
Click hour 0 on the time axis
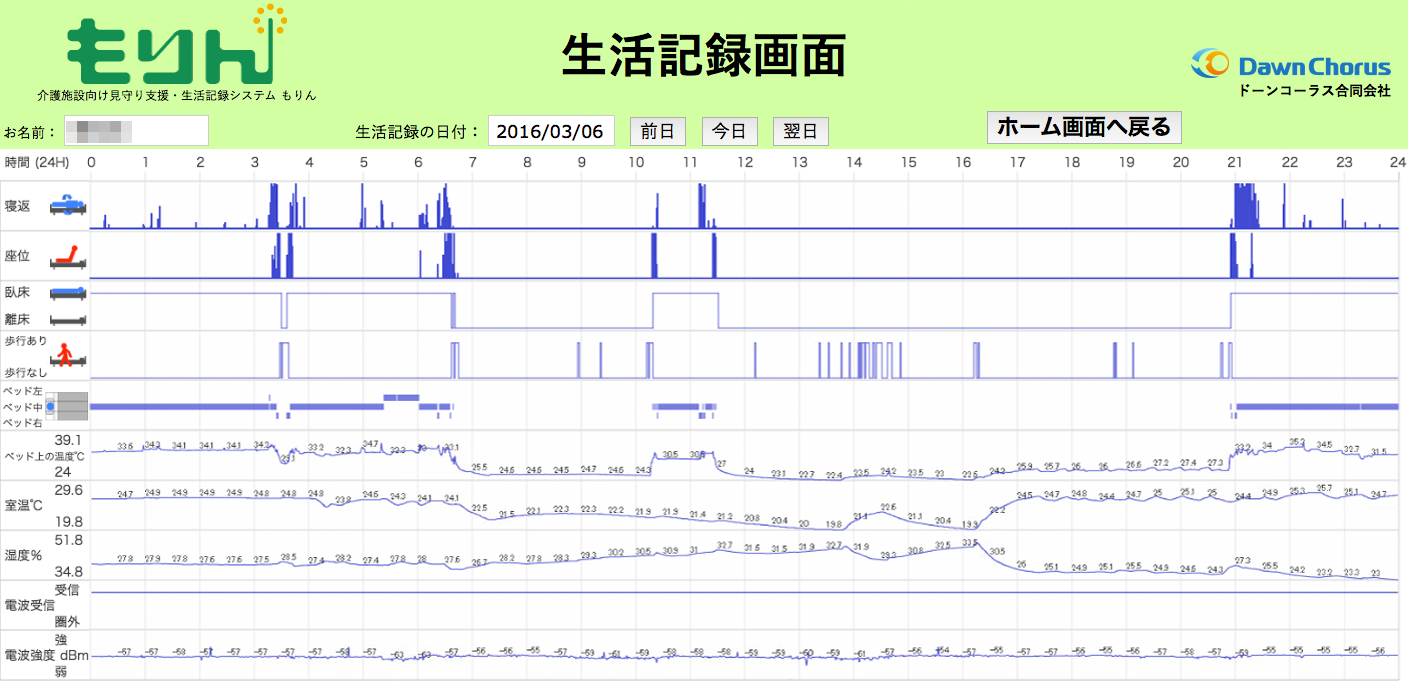click(92, 162)
